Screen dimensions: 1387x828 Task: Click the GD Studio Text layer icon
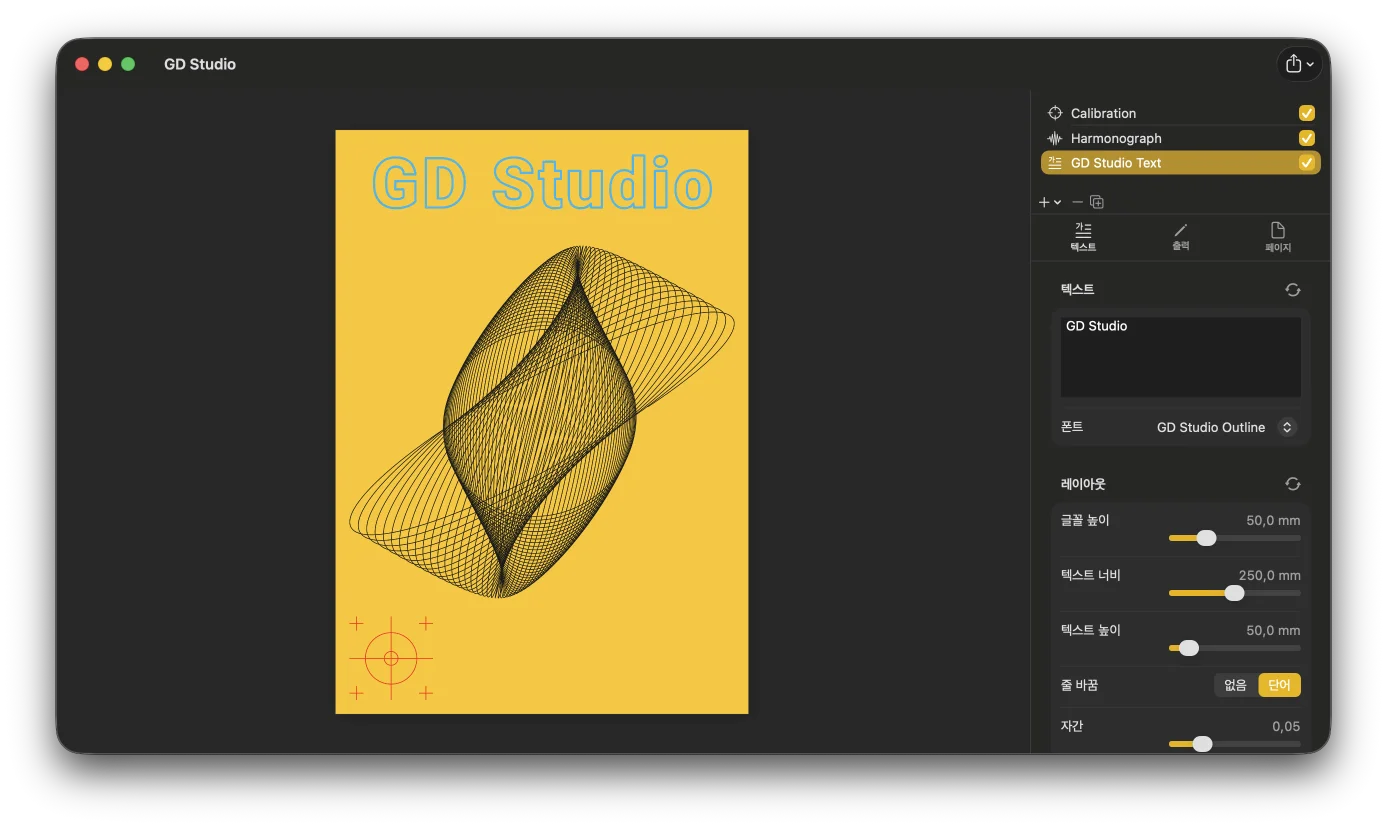[1054, 163]
